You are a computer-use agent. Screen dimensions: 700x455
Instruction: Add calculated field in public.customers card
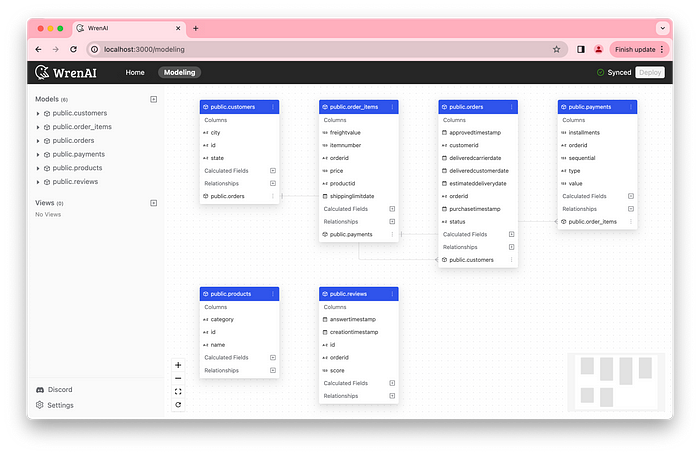click(273, 171)
